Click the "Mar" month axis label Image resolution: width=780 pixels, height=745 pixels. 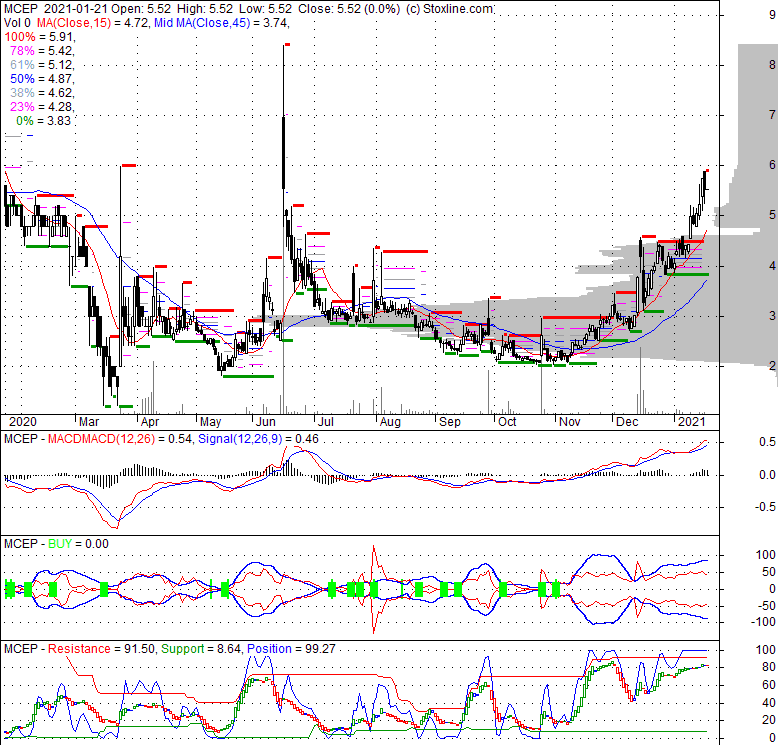tap(89, 422)
